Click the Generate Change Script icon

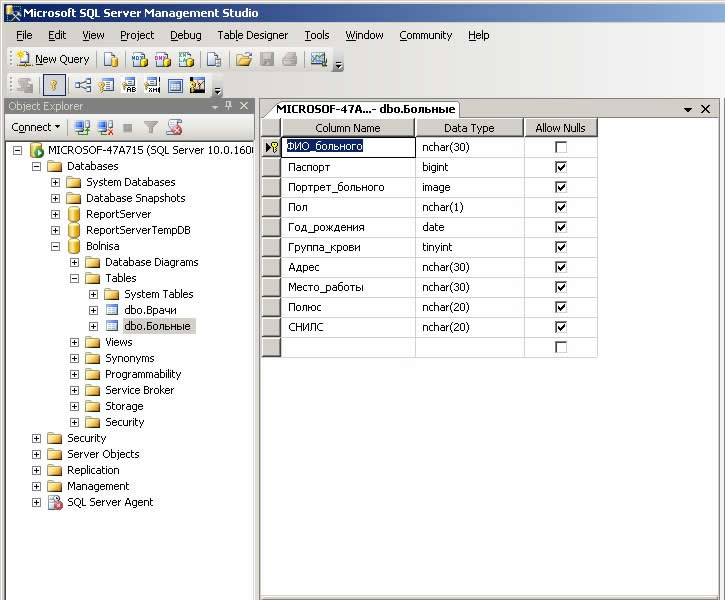click(x=25, y=86)
